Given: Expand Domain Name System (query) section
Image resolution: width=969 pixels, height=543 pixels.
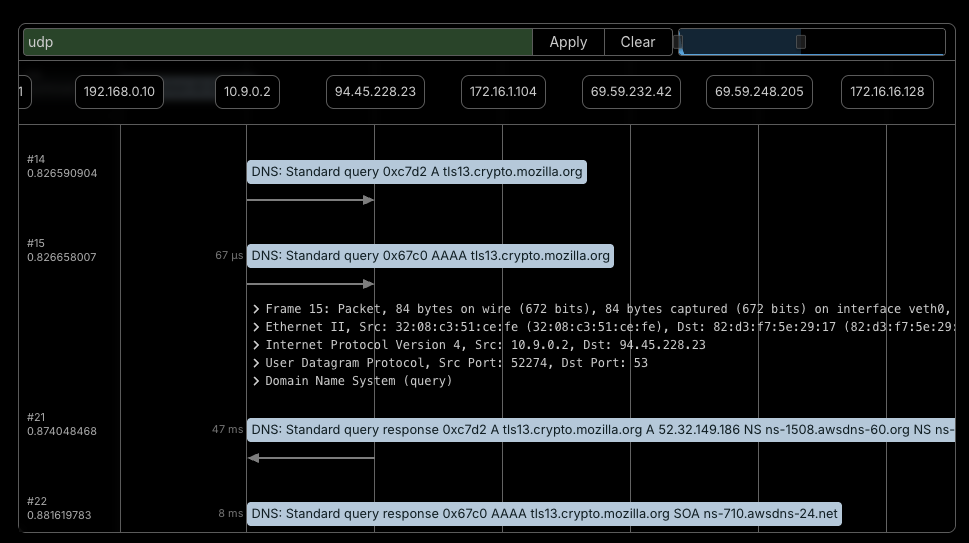Looking at the screenshot, I should (x=257, y=381).
